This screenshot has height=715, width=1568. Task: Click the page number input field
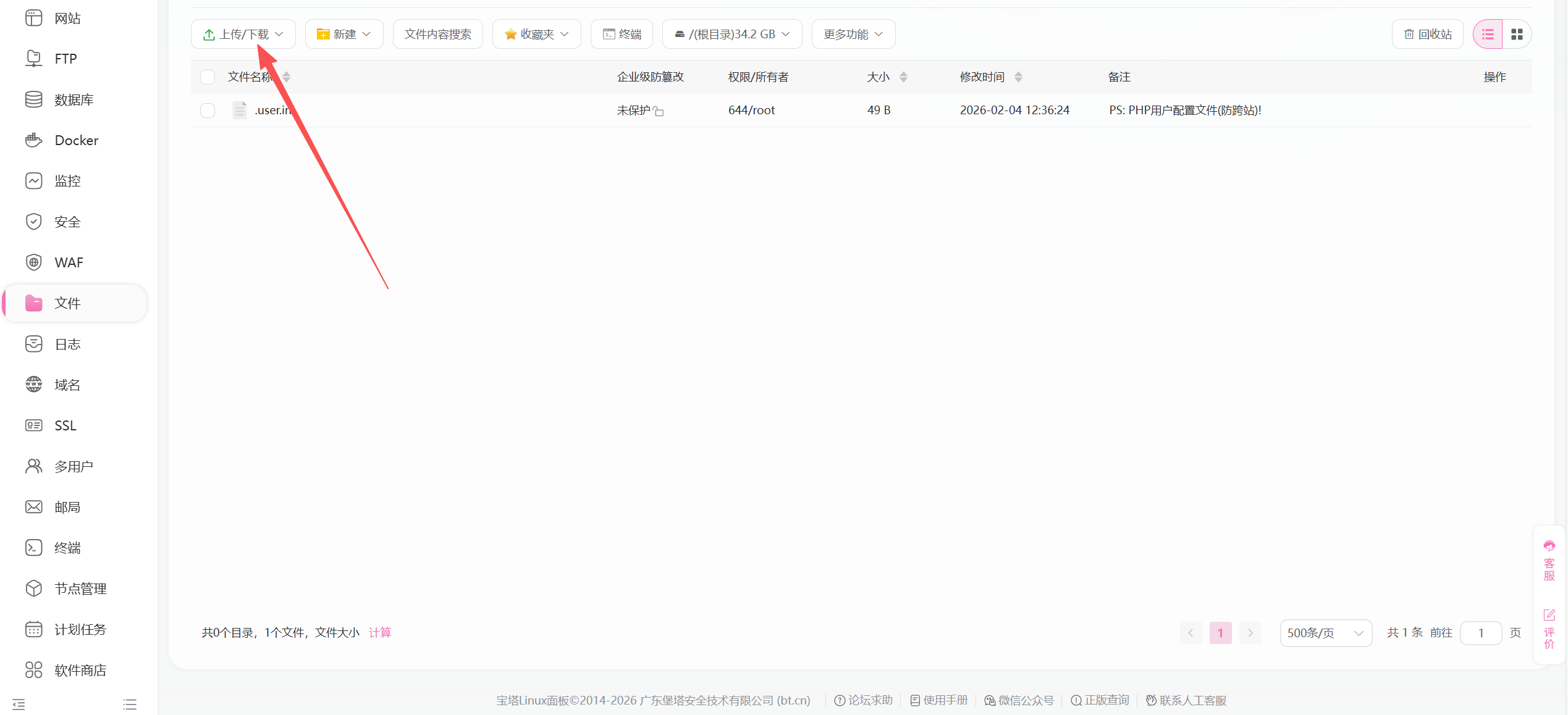pyautogui.click(x=1481, y=633)
